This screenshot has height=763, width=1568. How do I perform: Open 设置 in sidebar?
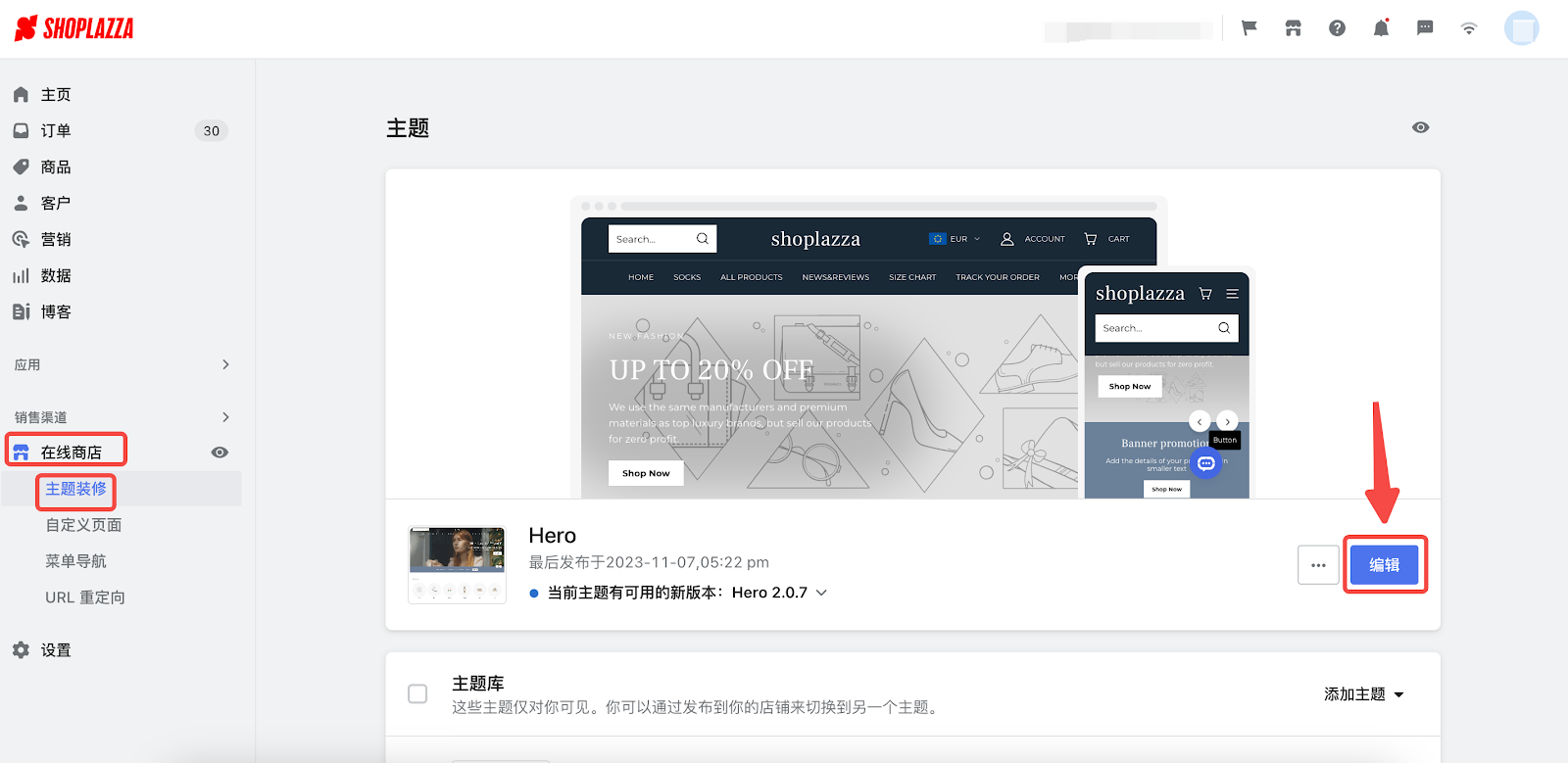pyautogui.click(x=56, y=649)
